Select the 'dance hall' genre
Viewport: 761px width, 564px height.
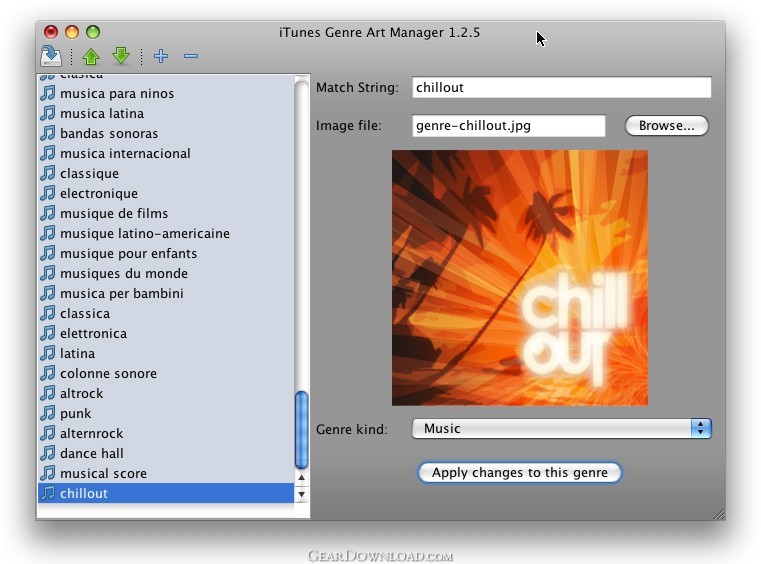pyautogui.click(x=166, y=453)
